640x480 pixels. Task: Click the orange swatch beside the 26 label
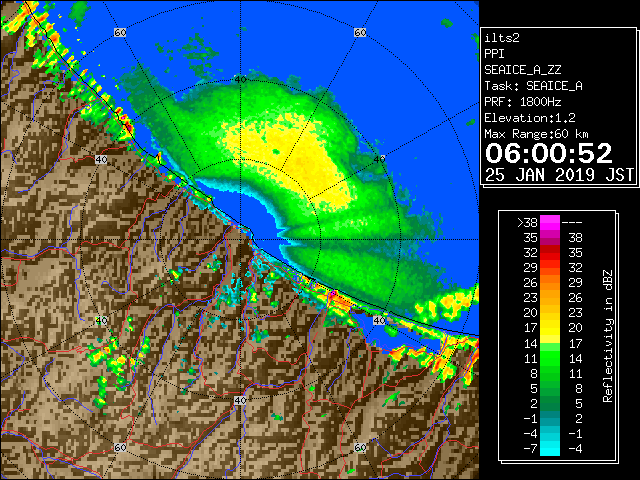pyautogui.click(x=550, y=283)
